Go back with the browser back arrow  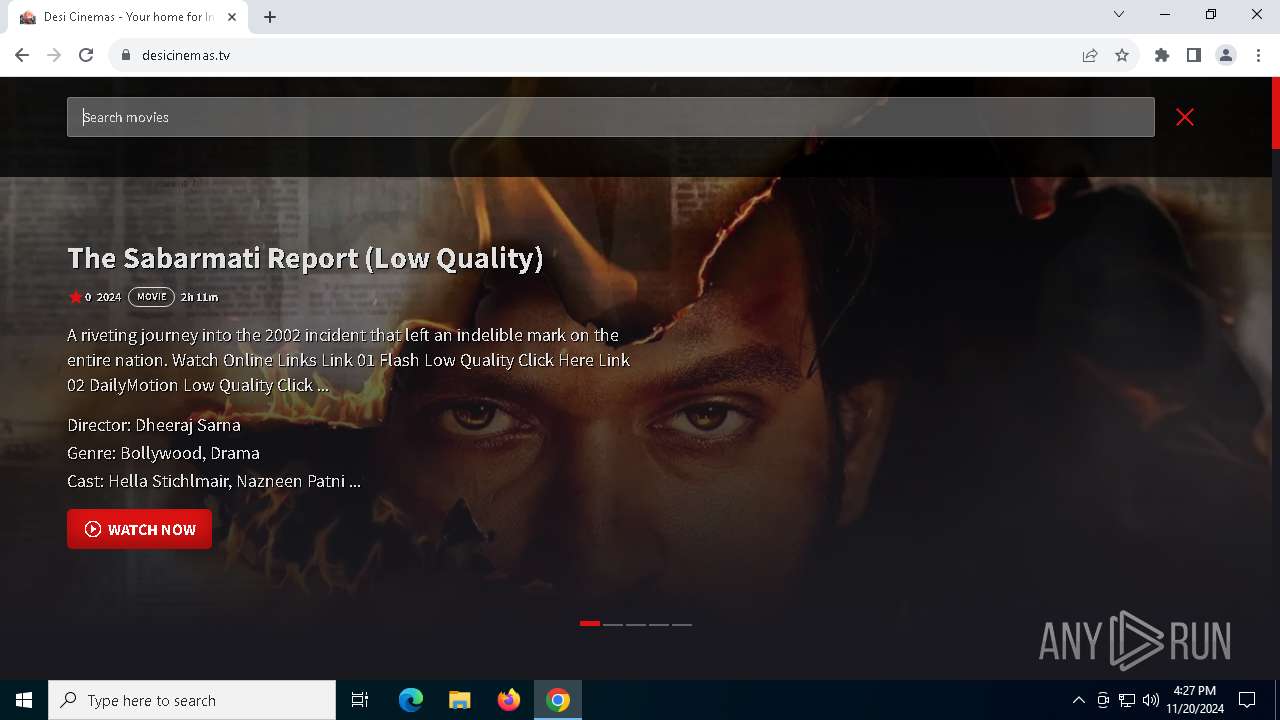tap(22, 55)
